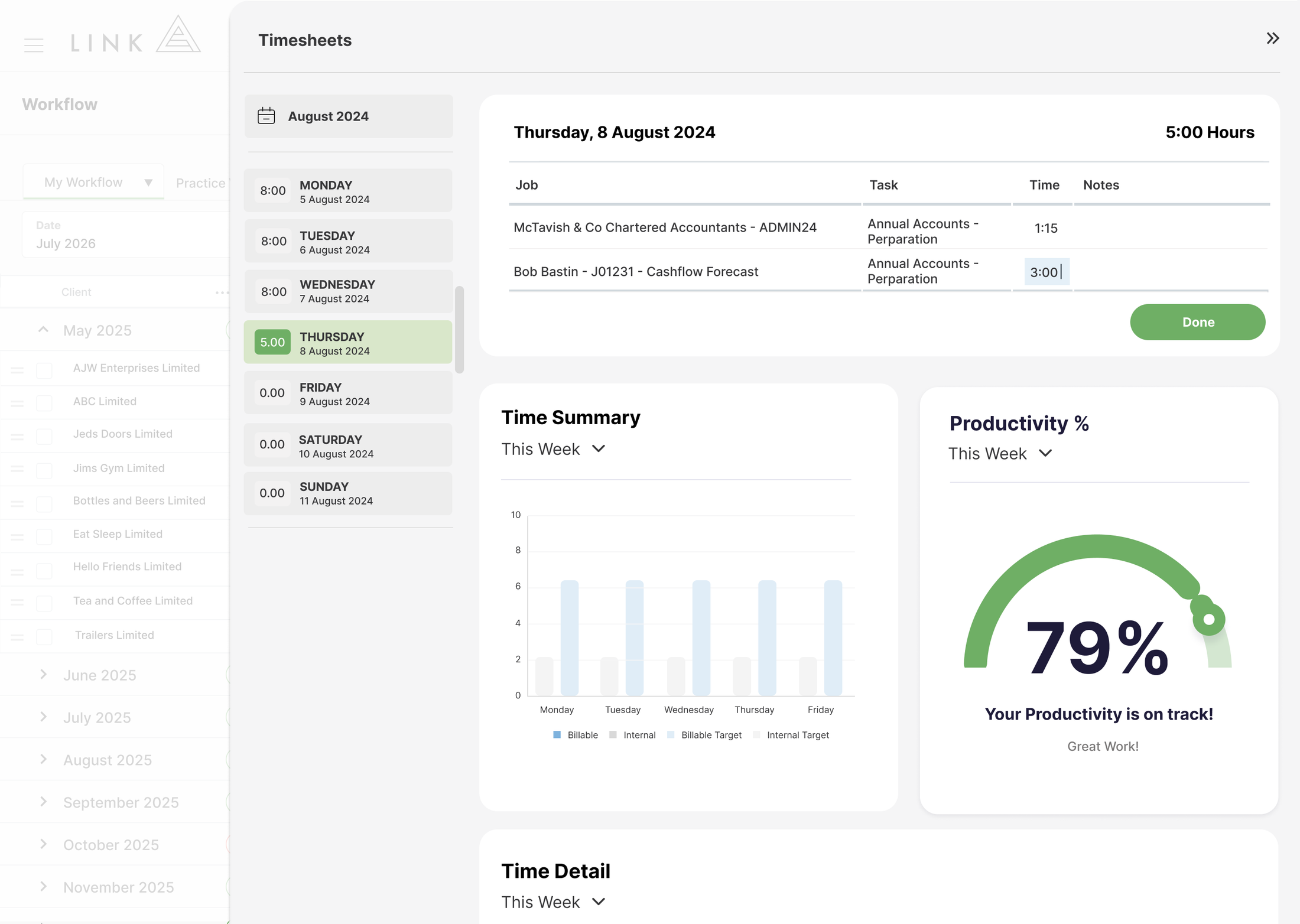Select Friday 9 August 2024 entry
Image resolution: width=1300 pixels, height=924 pixels.
pos(348,393)
